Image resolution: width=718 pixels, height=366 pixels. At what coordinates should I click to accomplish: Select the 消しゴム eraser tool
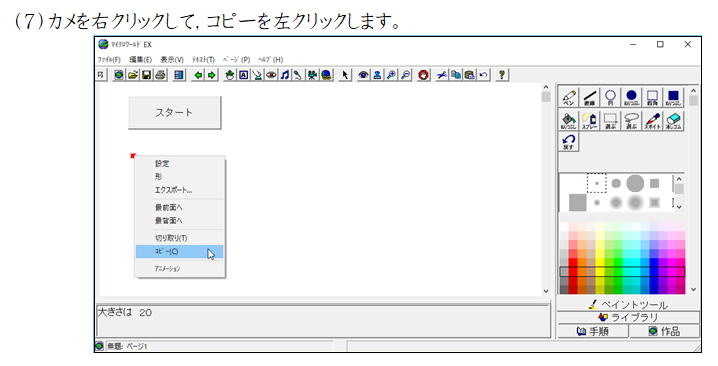point(673,121)
